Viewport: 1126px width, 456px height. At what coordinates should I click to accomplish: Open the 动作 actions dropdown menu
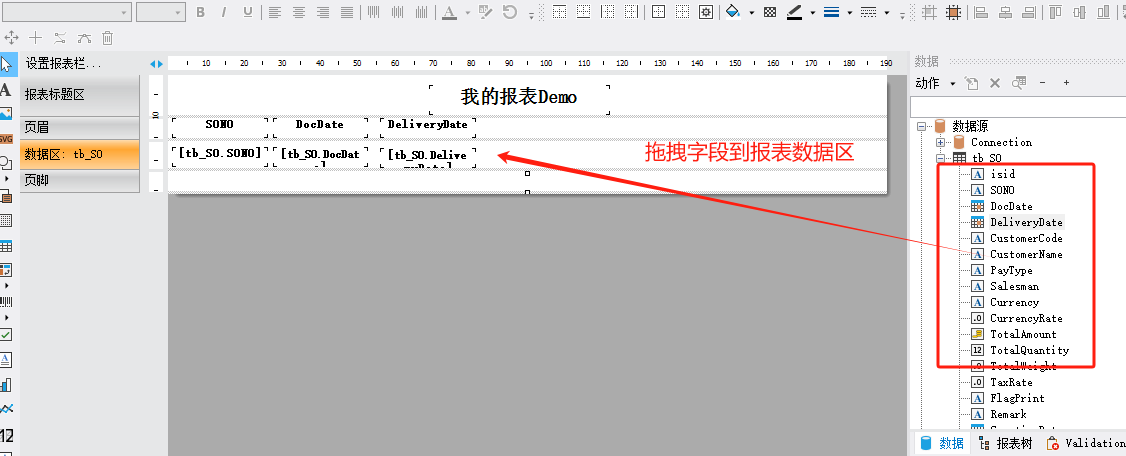click(x=935, y=83)
